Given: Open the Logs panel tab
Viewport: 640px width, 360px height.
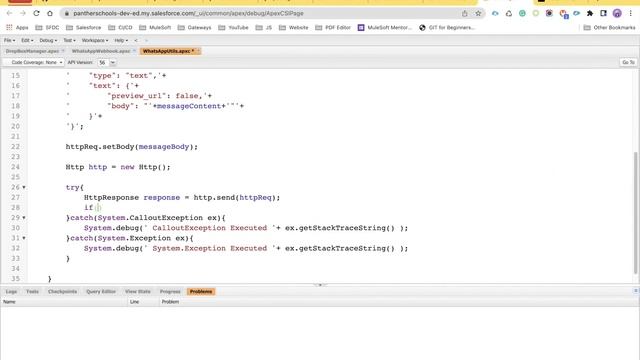Looking at the screenshot, I should coord(11,291).
